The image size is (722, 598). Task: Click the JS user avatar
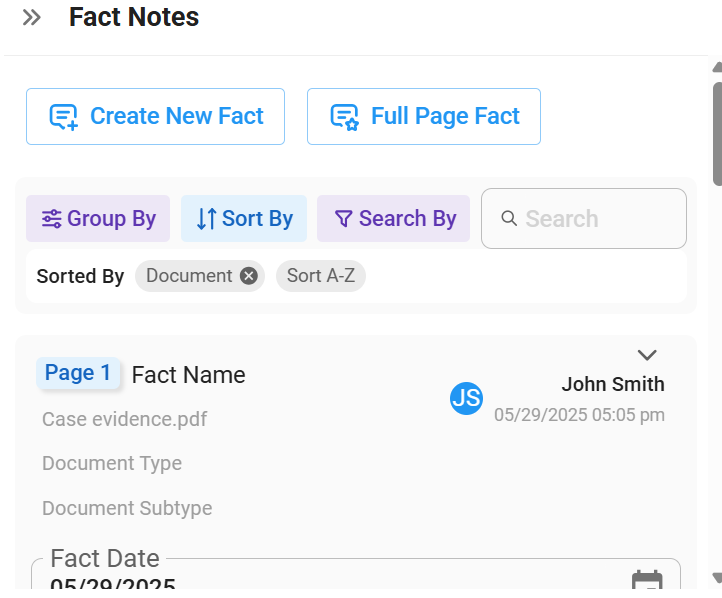point(466,398)
